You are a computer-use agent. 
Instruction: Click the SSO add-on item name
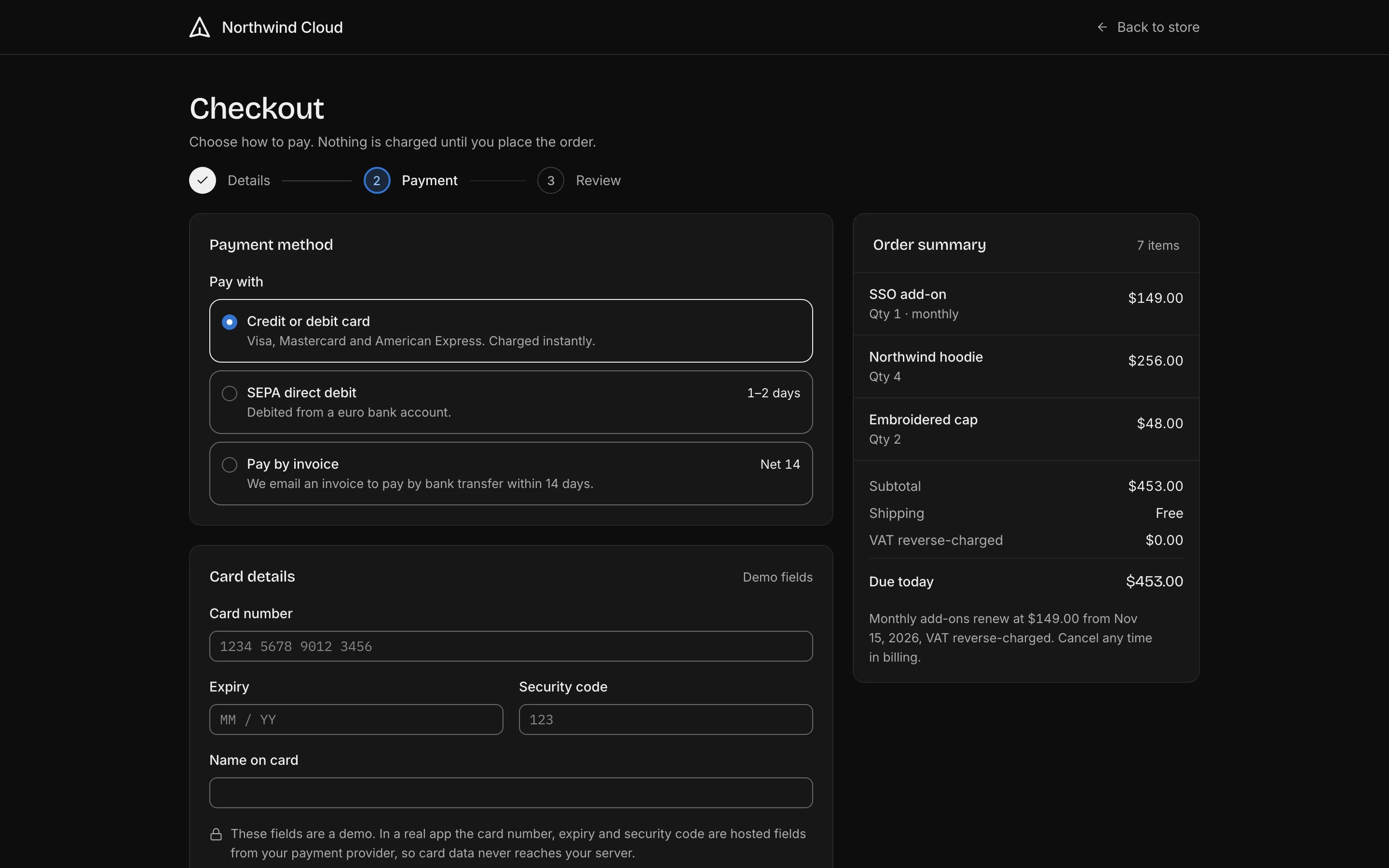908,294
